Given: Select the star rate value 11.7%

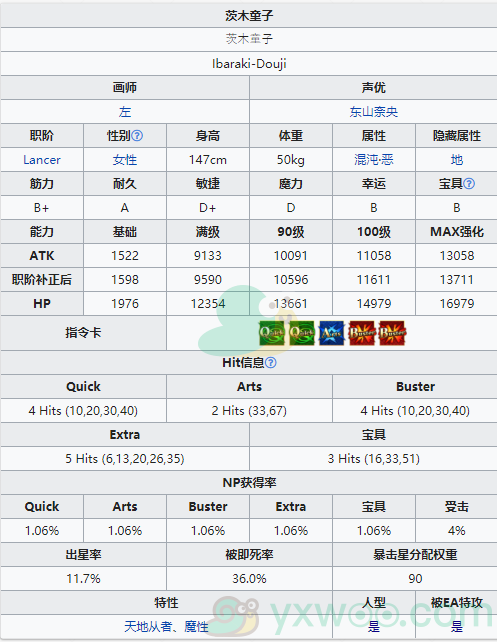Looking at the screenshot, I should (83, 579).
